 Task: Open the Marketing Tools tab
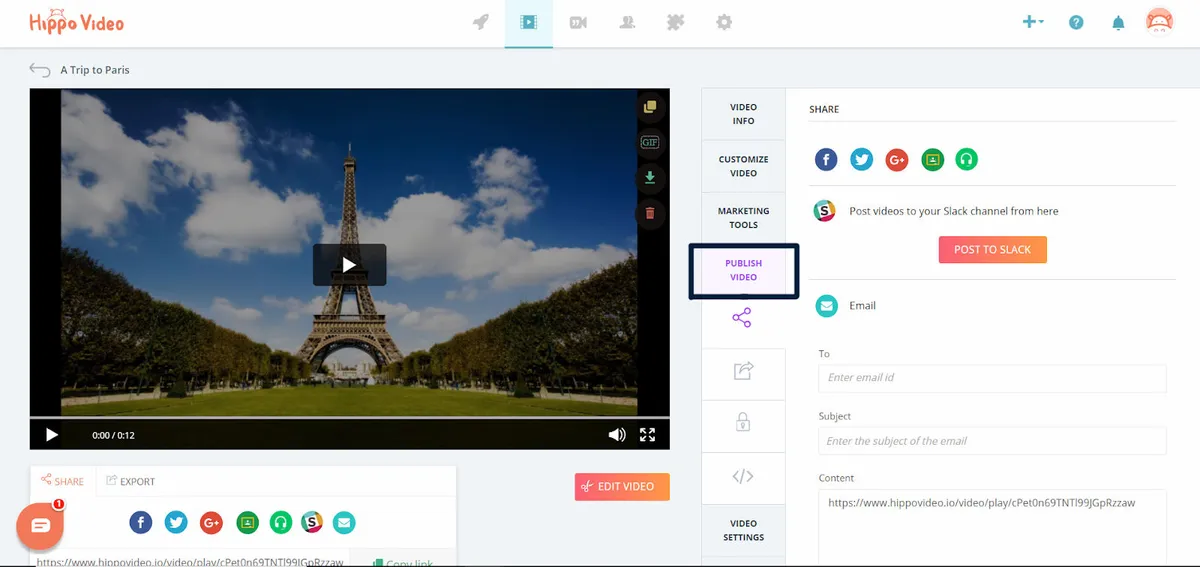[x=743, y=218]
